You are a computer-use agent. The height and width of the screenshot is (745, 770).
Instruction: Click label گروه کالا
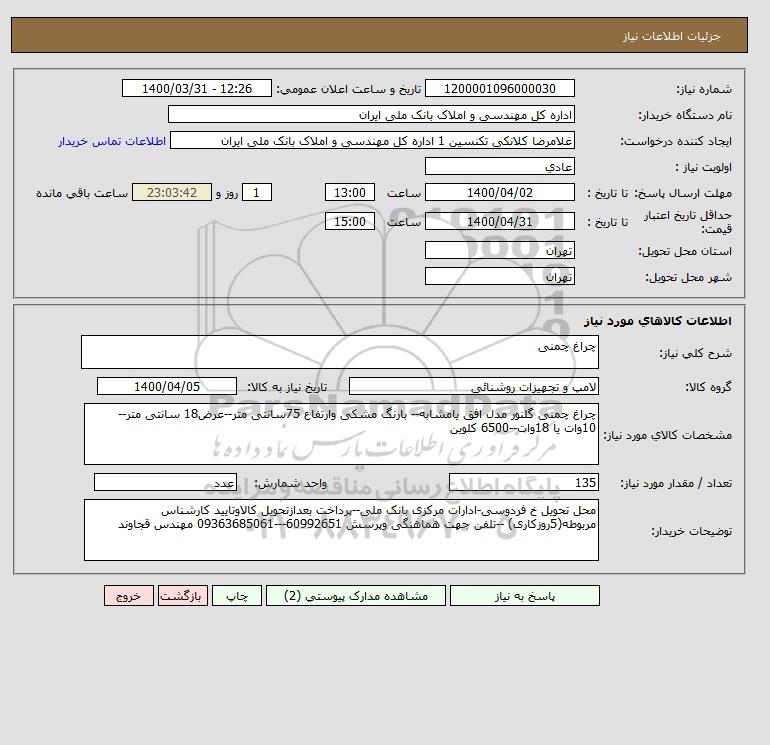click(x=709, y=387)
